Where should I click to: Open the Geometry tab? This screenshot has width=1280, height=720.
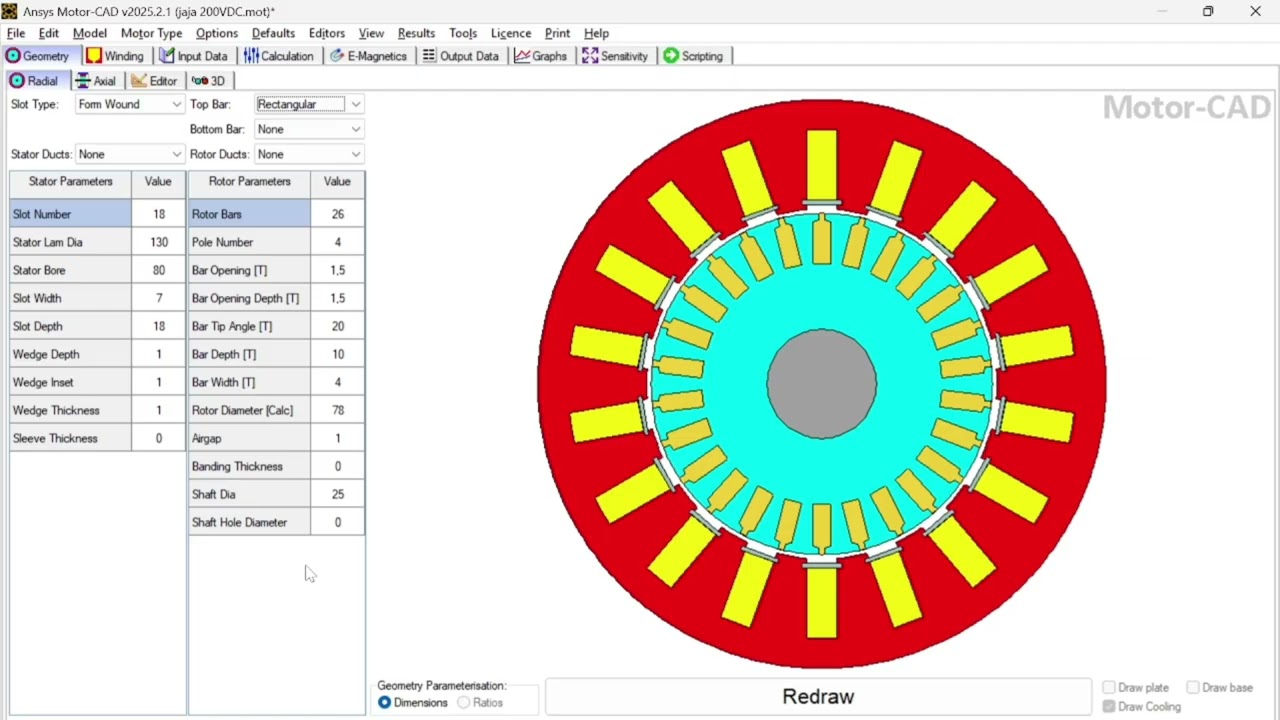(x=38, y=56)
